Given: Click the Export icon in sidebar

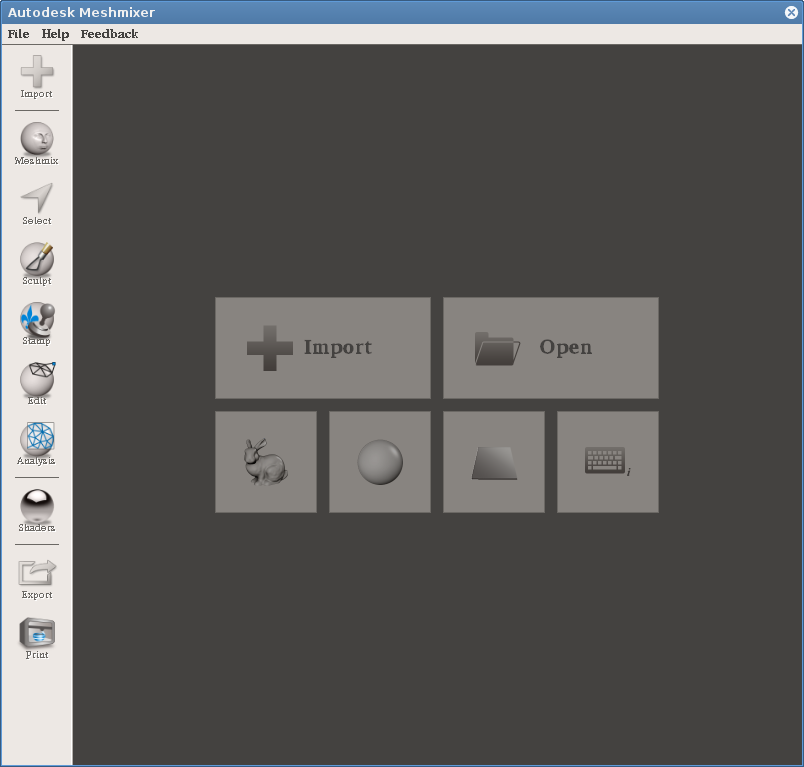Looking at the screenshot, I should pyautogui.click(x=36, y=579).
